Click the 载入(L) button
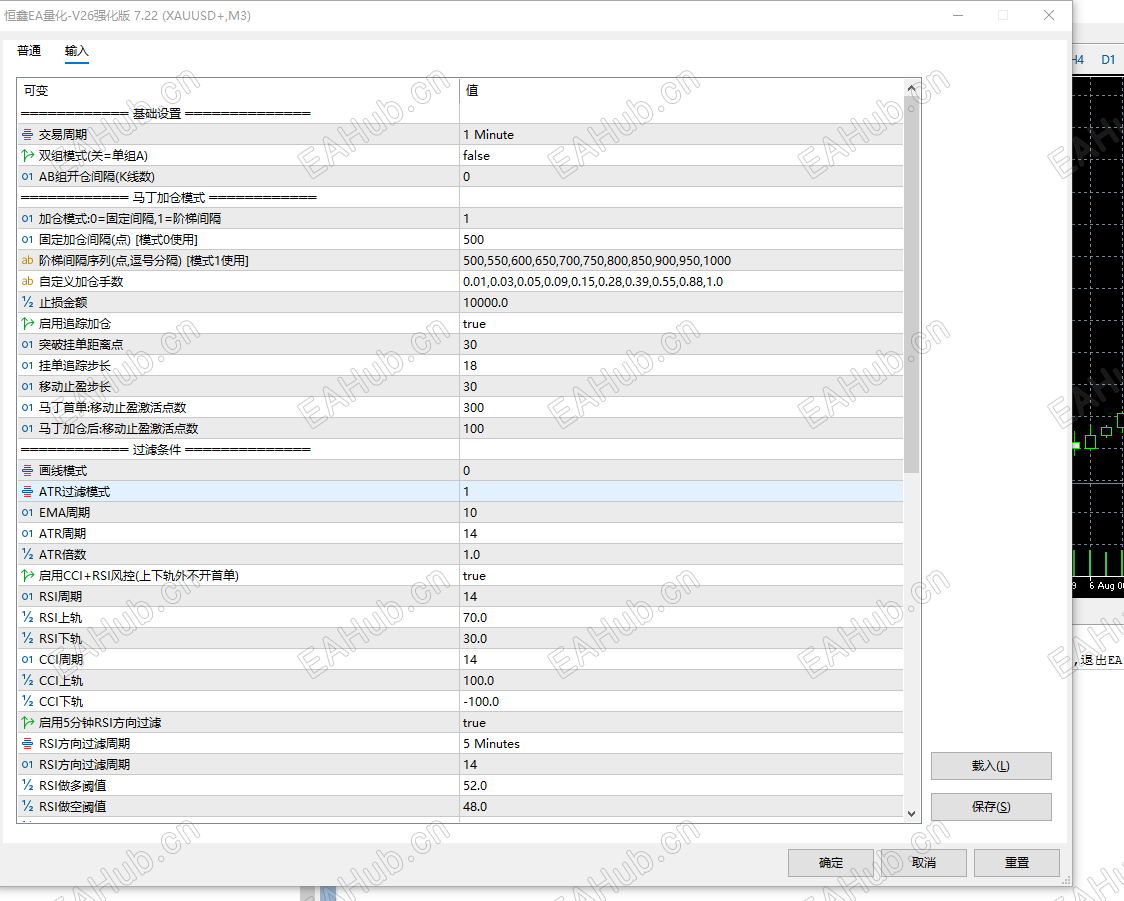Screen dimensions: 1124x901 pyautogui.click(x=991, y=766)
